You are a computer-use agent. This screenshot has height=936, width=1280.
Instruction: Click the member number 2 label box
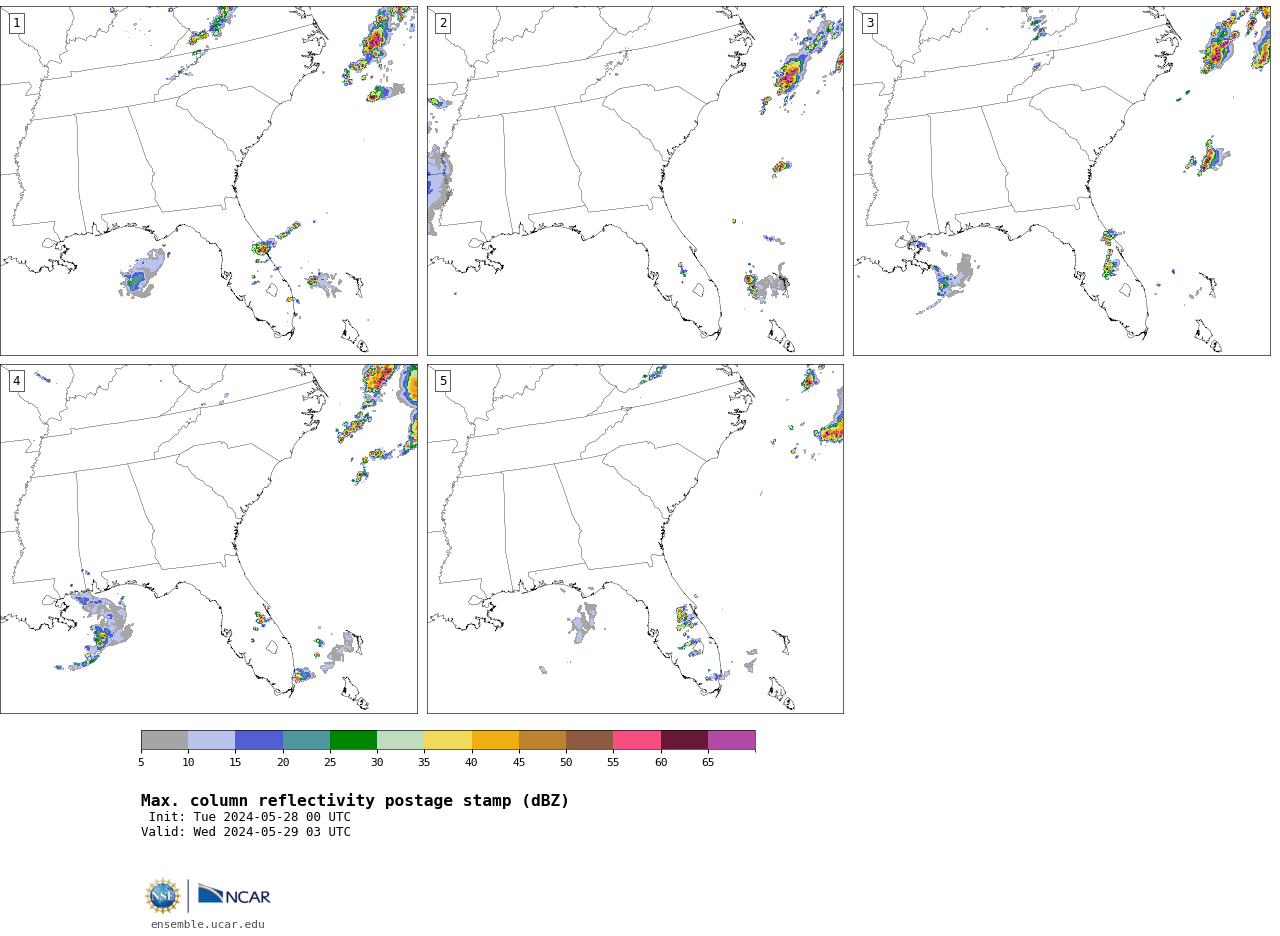point(443,23)
